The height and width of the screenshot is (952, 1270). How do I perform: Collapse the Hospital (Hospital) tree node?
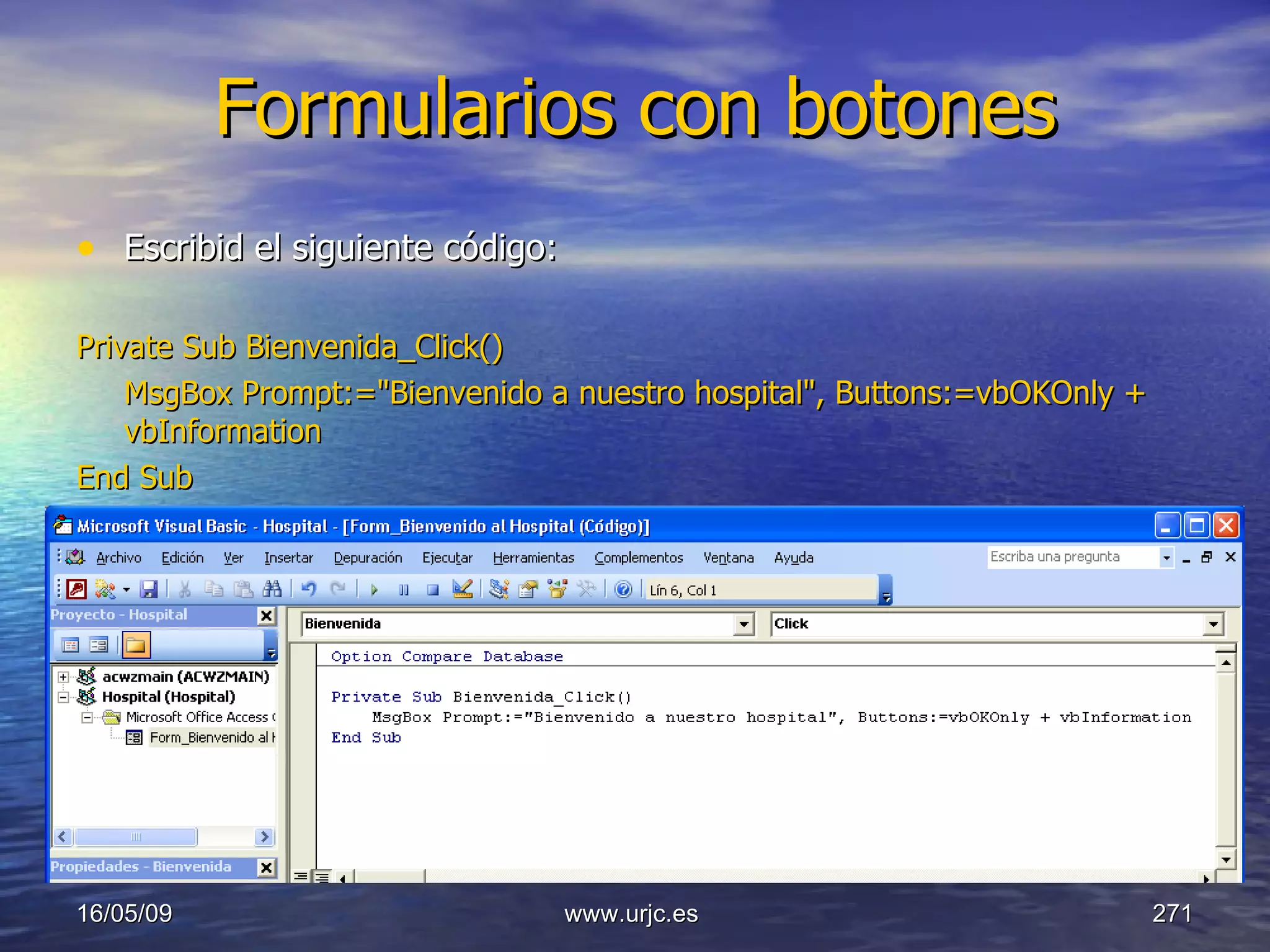[63, 697]
